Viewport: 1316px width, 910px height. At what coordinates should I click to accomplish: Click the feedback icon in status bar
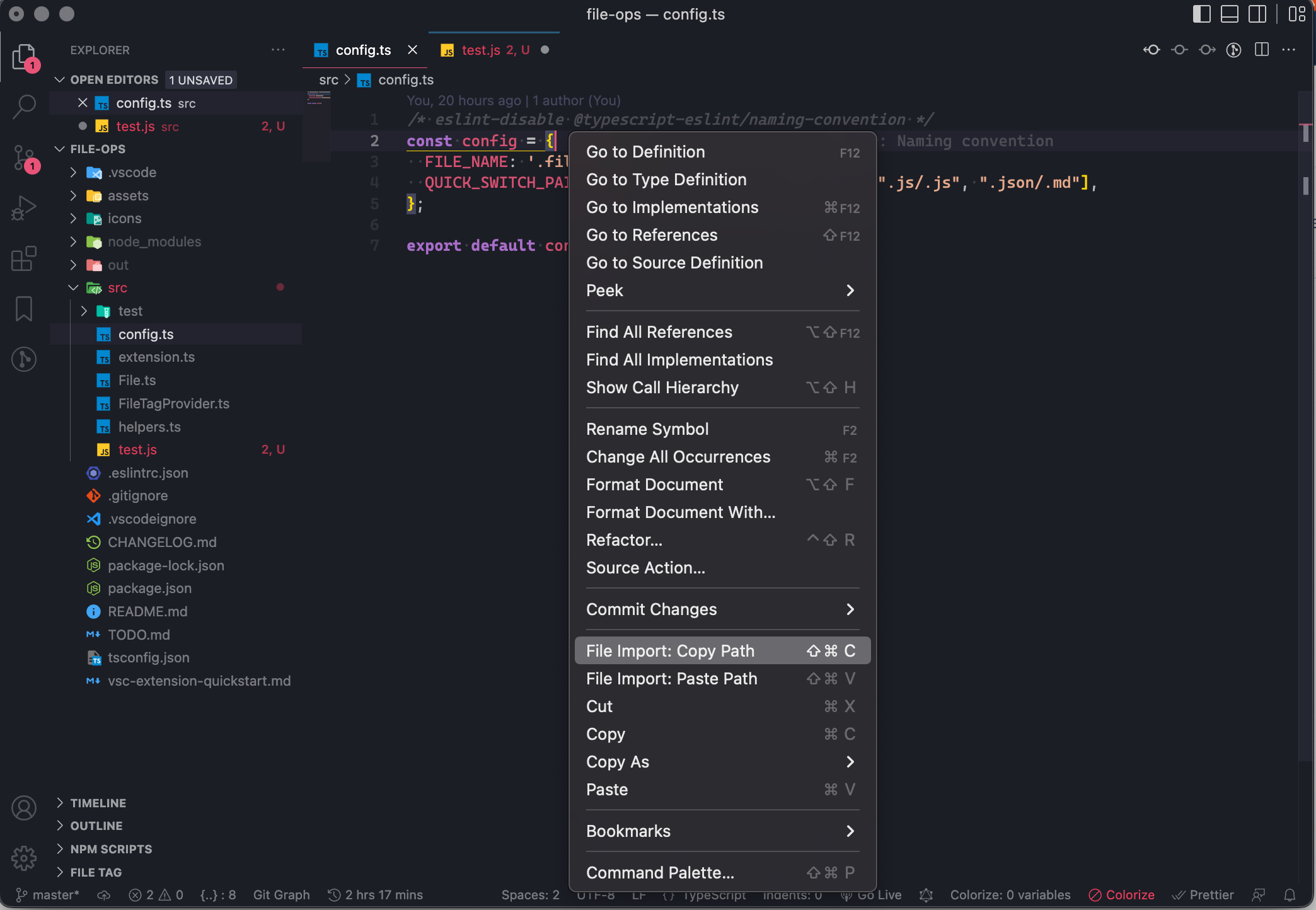tap(1259, 895)
